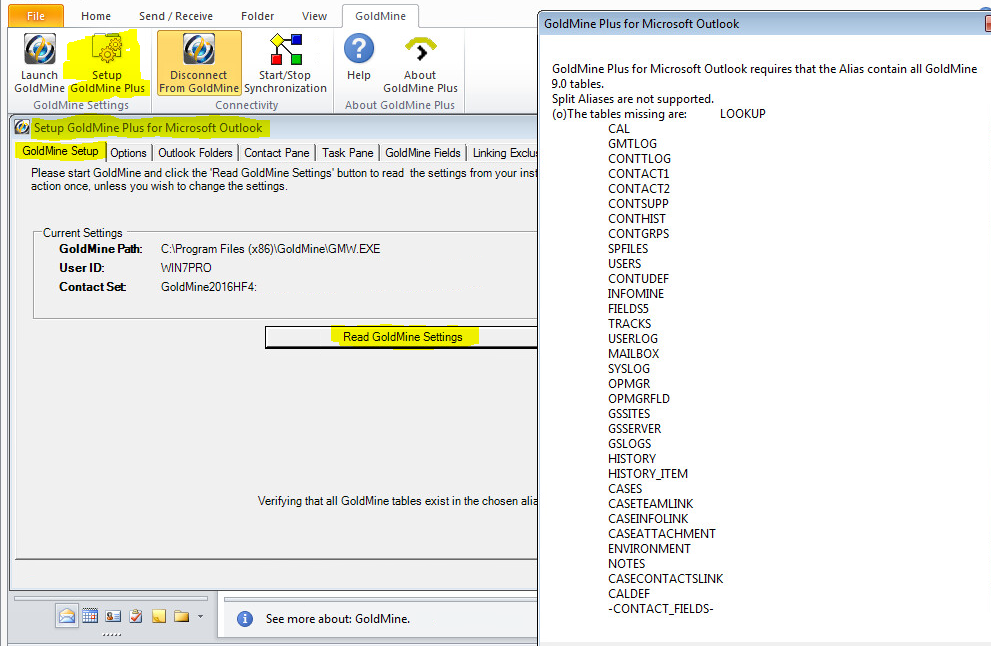Screen dimensions: 991x646
Task: Open Notes view from navigation bar
Action: point(159,616)
